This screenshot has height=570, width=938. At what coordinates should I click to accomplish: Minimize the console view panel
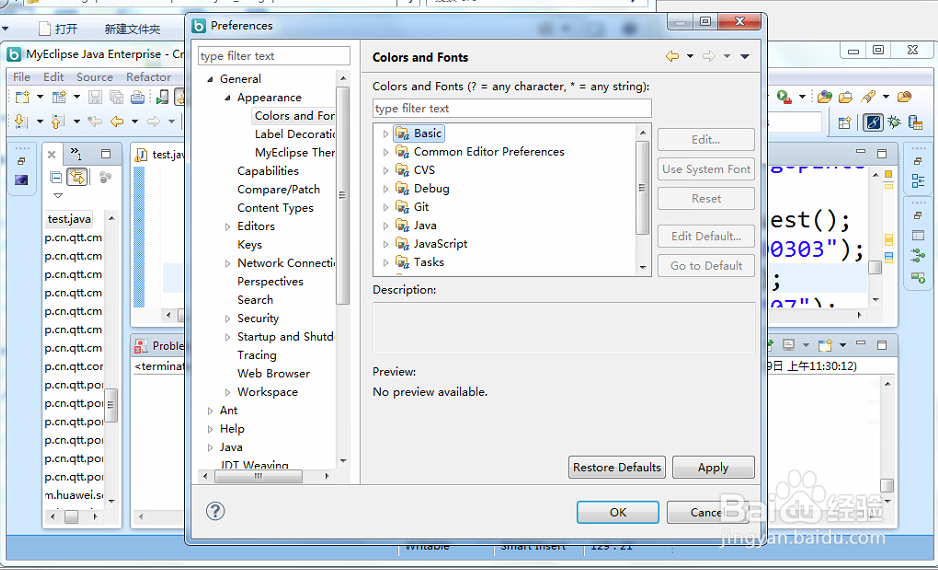click(x=861, y=344)
